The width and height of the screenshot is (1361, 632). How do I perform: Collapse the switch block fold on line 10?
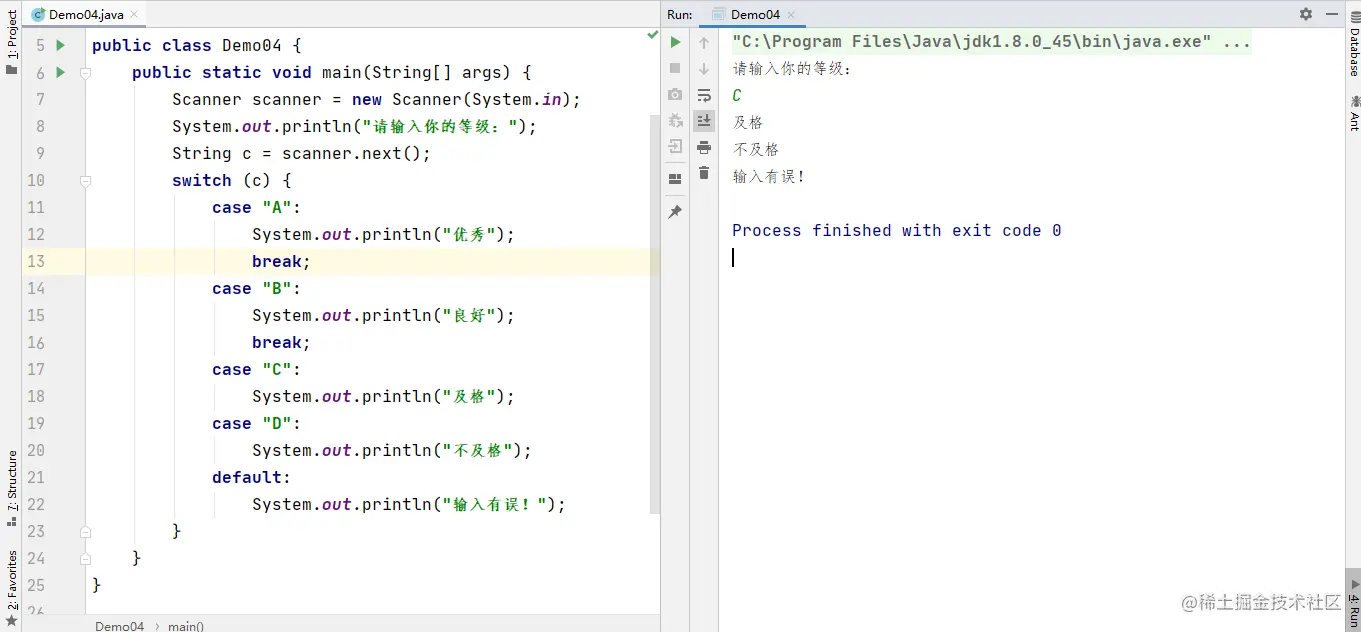coord(86,181)
